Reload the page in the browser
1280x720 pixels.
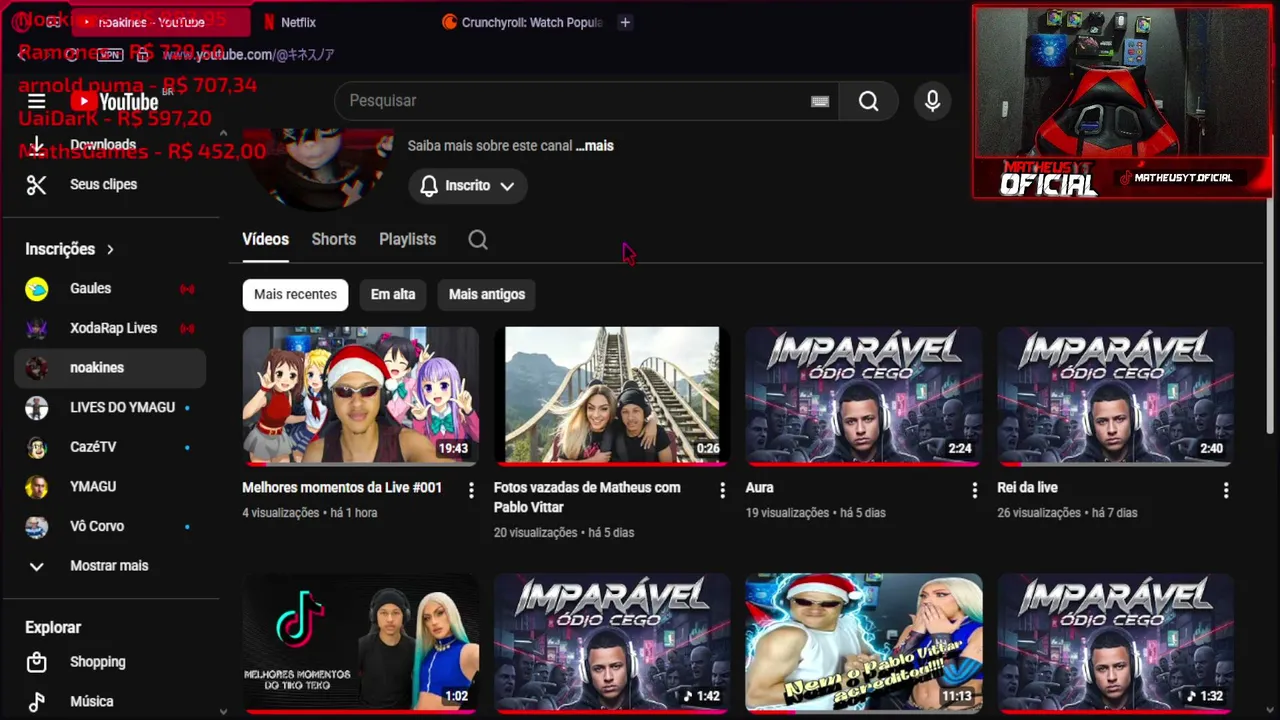[x=71, y=55]
